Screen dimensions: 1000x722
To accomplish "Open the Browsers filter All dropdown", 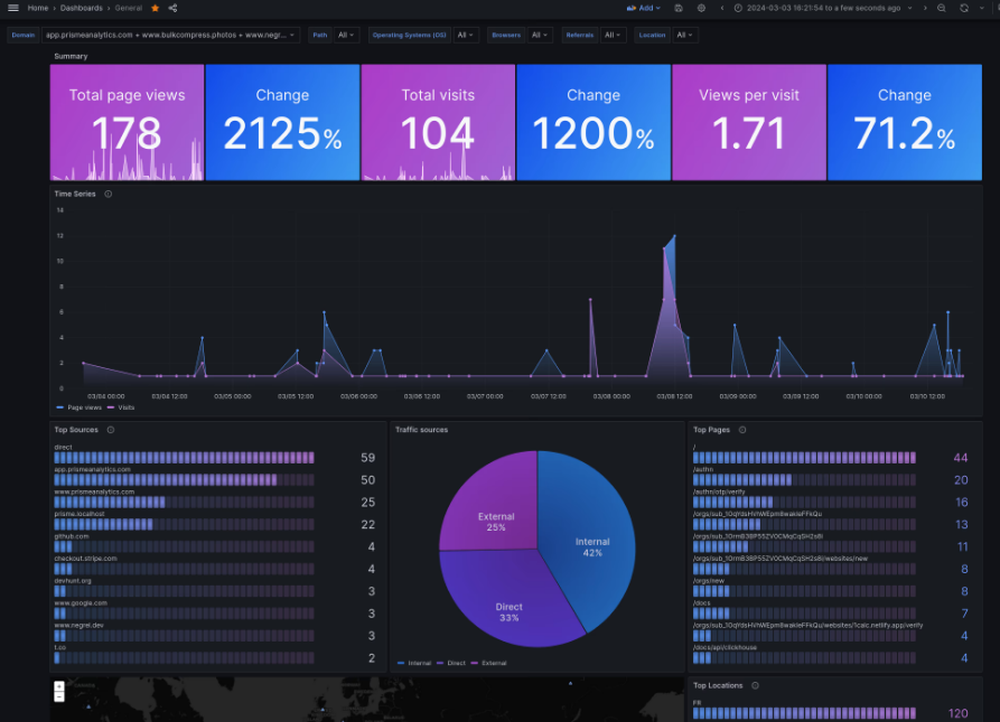I will (540, 35).
